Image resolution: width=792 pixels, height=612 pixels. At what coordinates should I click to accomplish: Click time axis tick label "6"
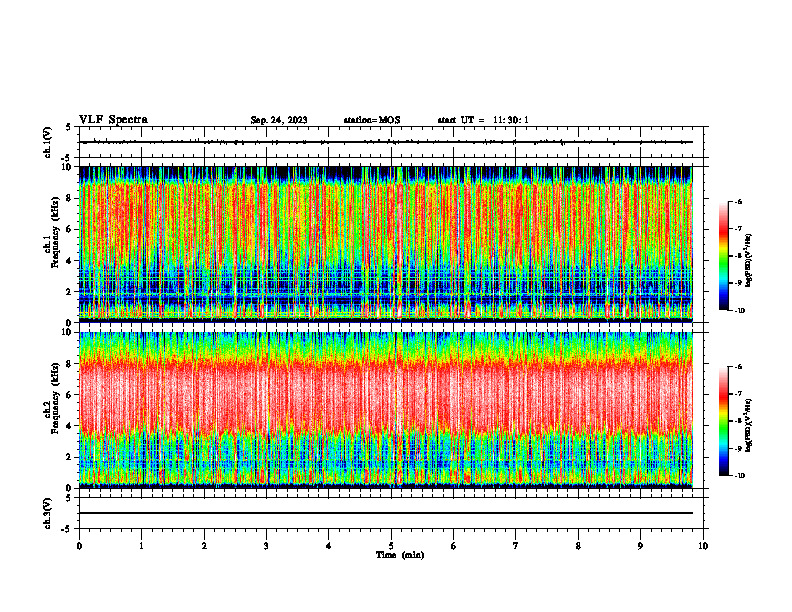coord(454,546)
